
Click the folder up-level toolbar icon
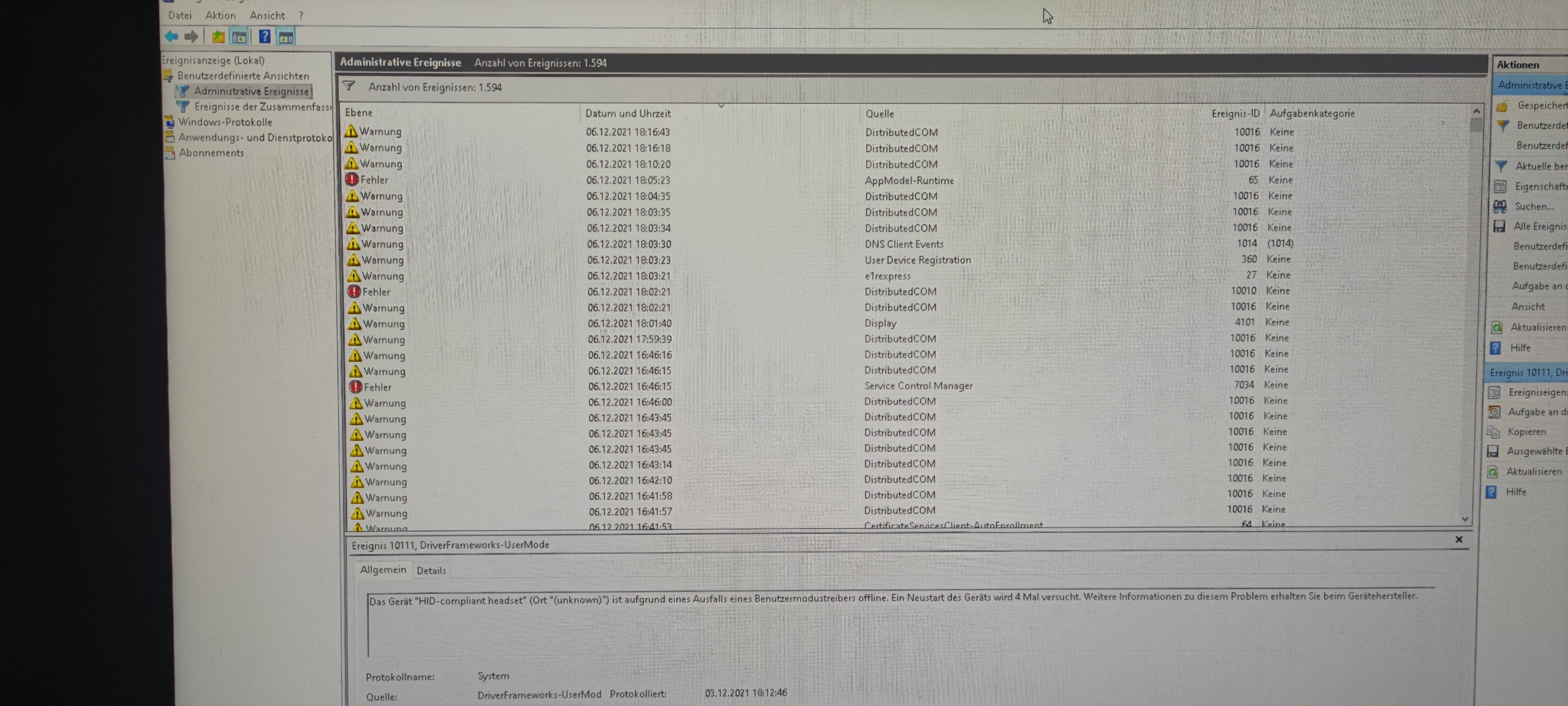tap(218, 37)
